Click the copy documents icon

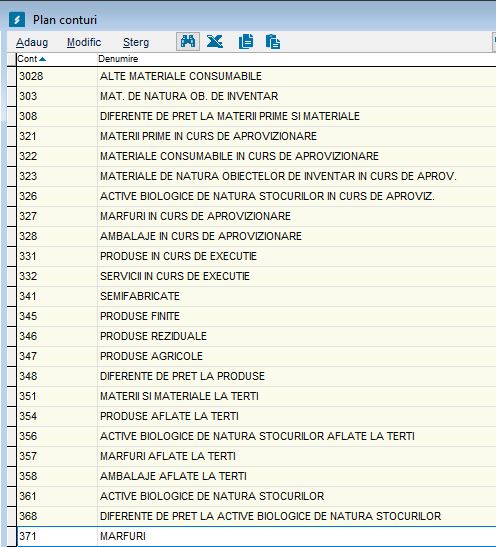(246, 42)
